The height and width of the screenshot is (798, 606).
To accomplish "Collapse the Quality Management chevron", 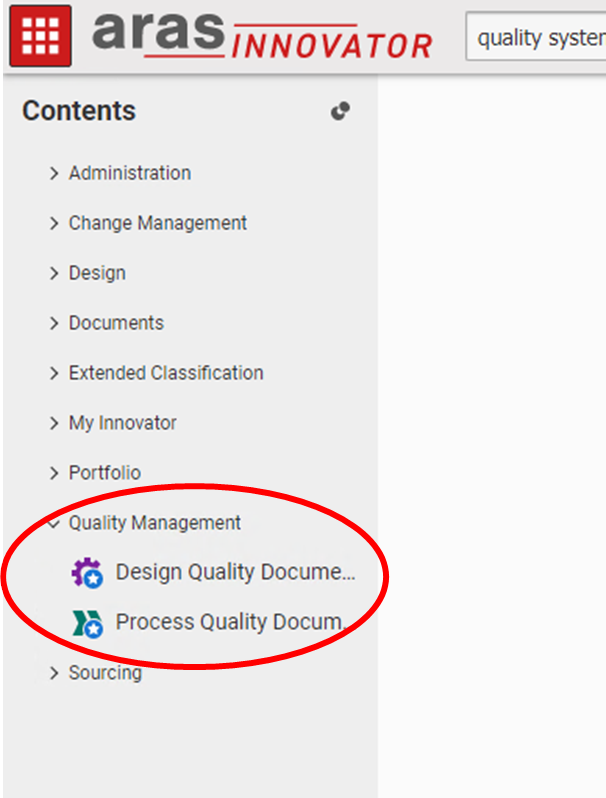I will click(54, 523).
